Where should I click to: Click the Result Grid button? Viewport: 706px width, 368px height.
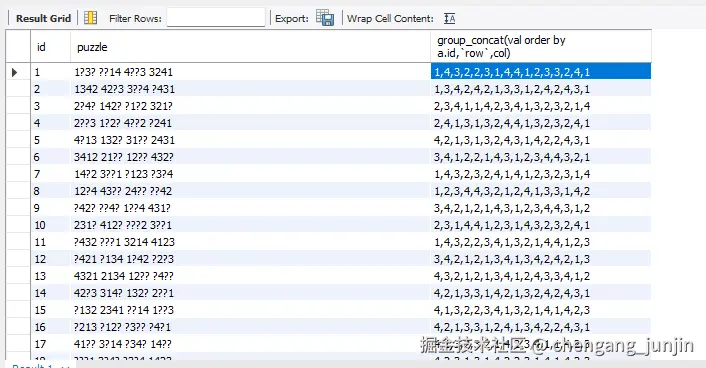pos(43,18)
